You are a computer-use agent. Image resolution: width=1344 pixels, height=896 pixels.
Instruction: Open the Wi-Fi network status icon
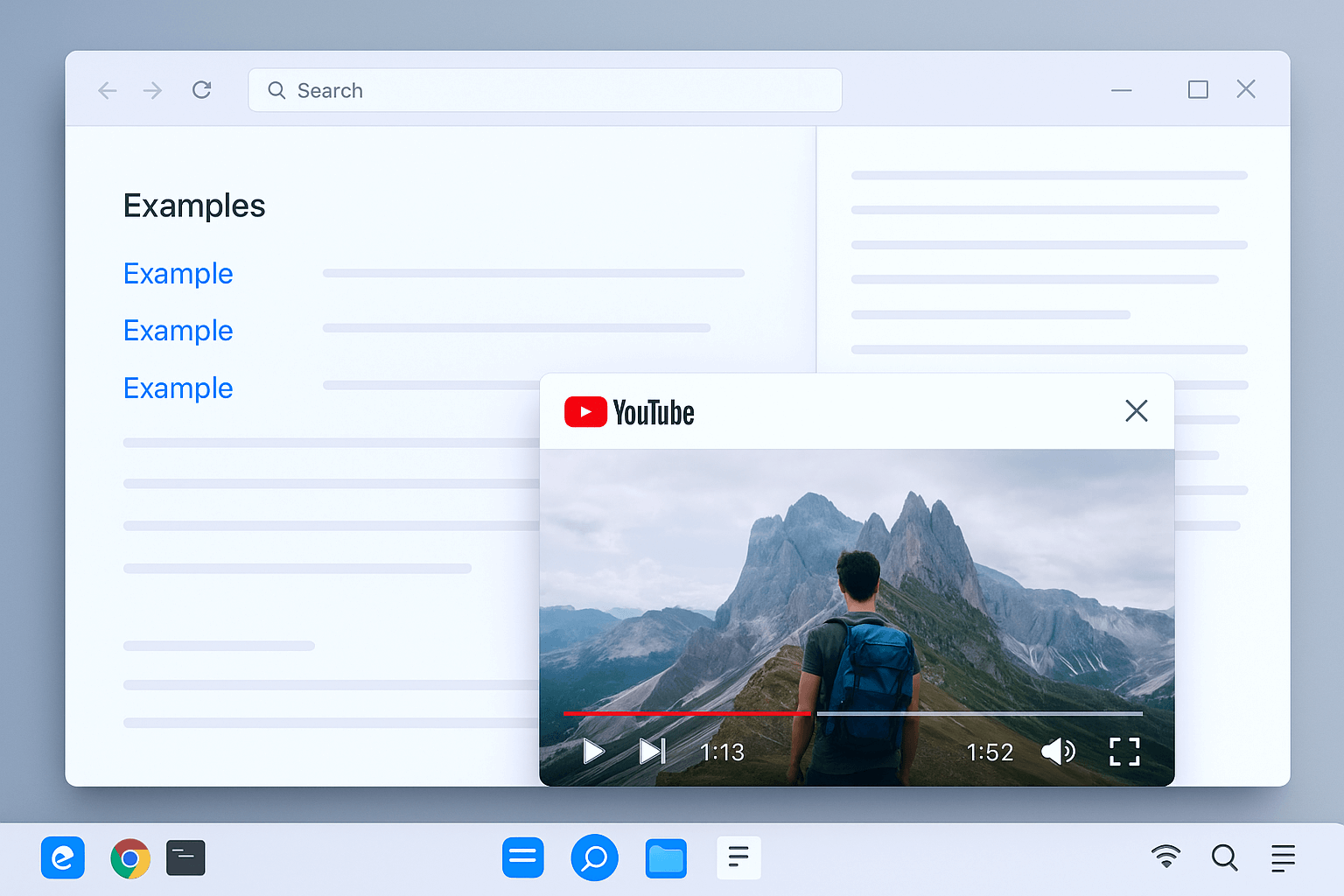click(x=1165, y=857)
